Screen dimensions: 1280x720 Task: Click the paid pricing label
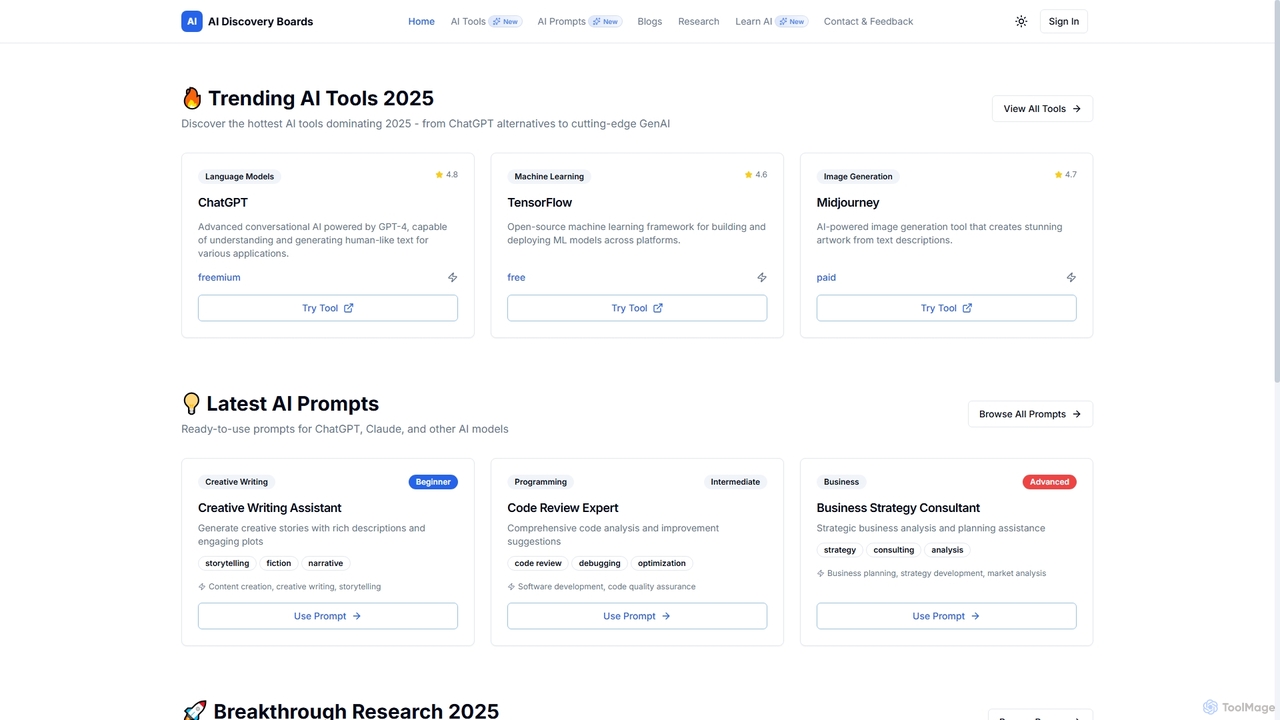(826, 277)
